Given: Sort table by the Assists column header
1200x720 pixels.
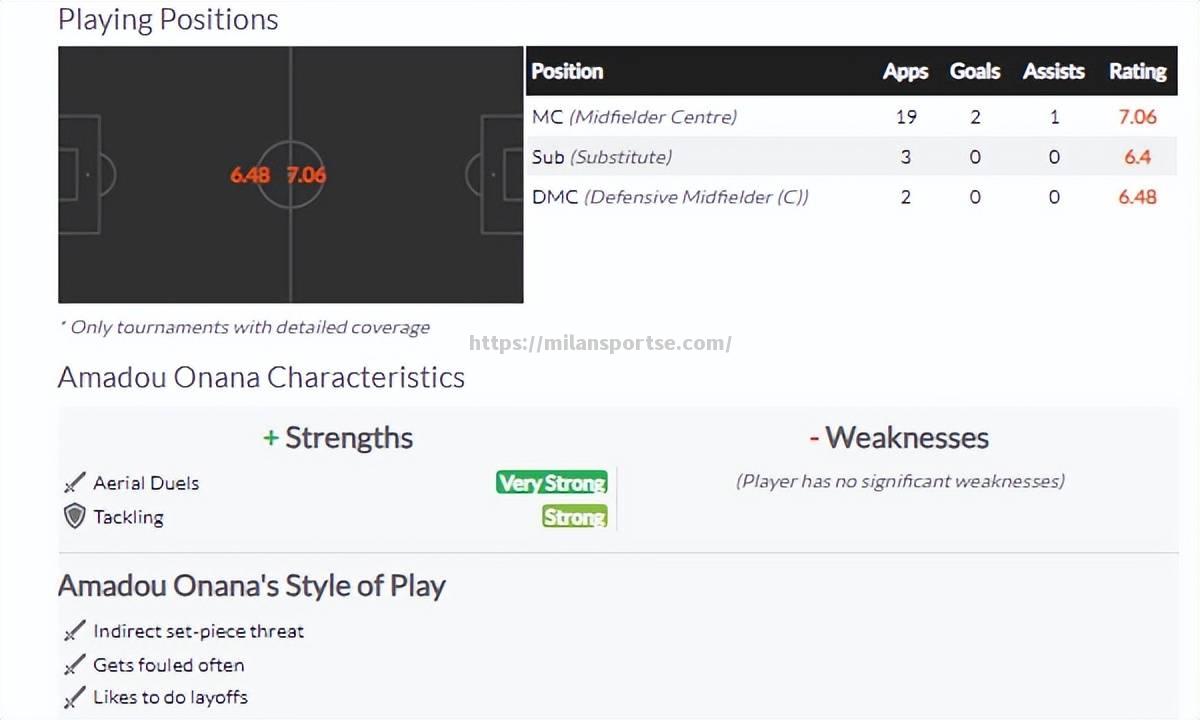Looking at the screenshot, I should [1053, 71].
